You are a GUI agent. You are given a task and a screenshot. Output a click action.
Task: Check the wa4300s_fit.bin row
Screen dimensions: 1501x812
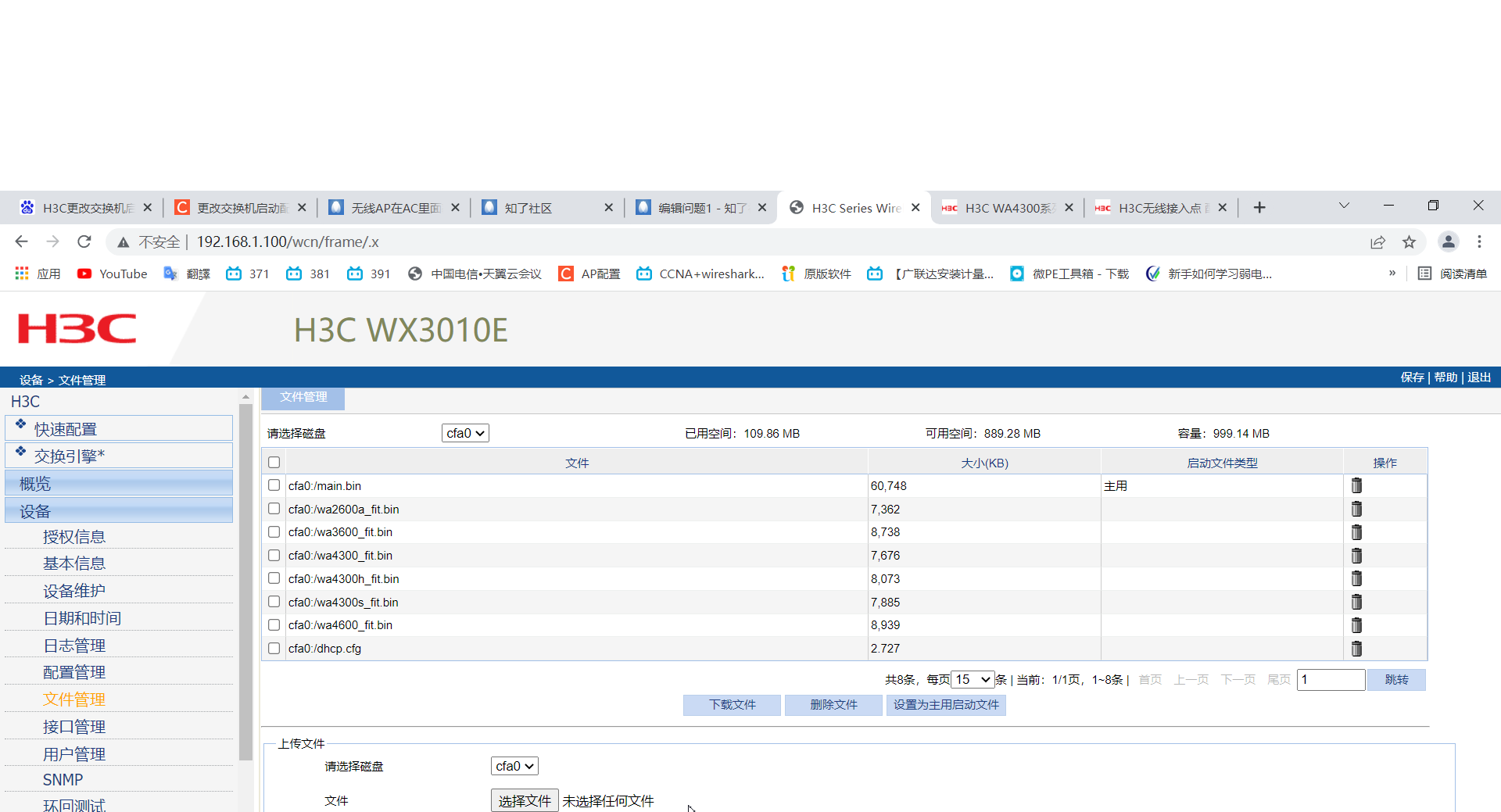pos(274,602)
